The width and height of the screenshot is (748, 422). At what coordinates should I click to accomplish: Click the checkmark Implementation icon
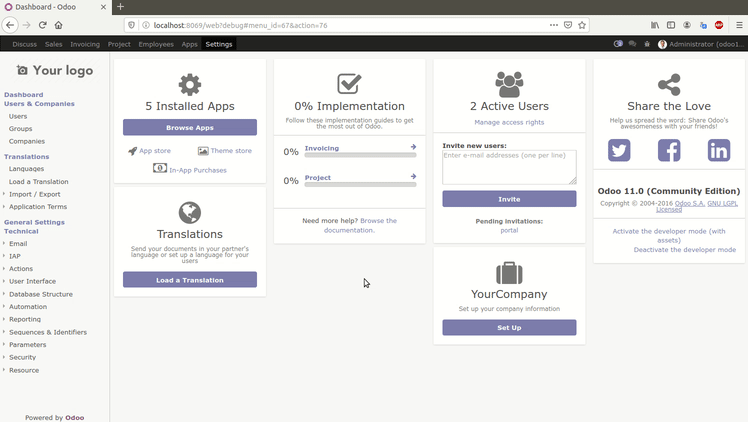click(x=349, y=84)
